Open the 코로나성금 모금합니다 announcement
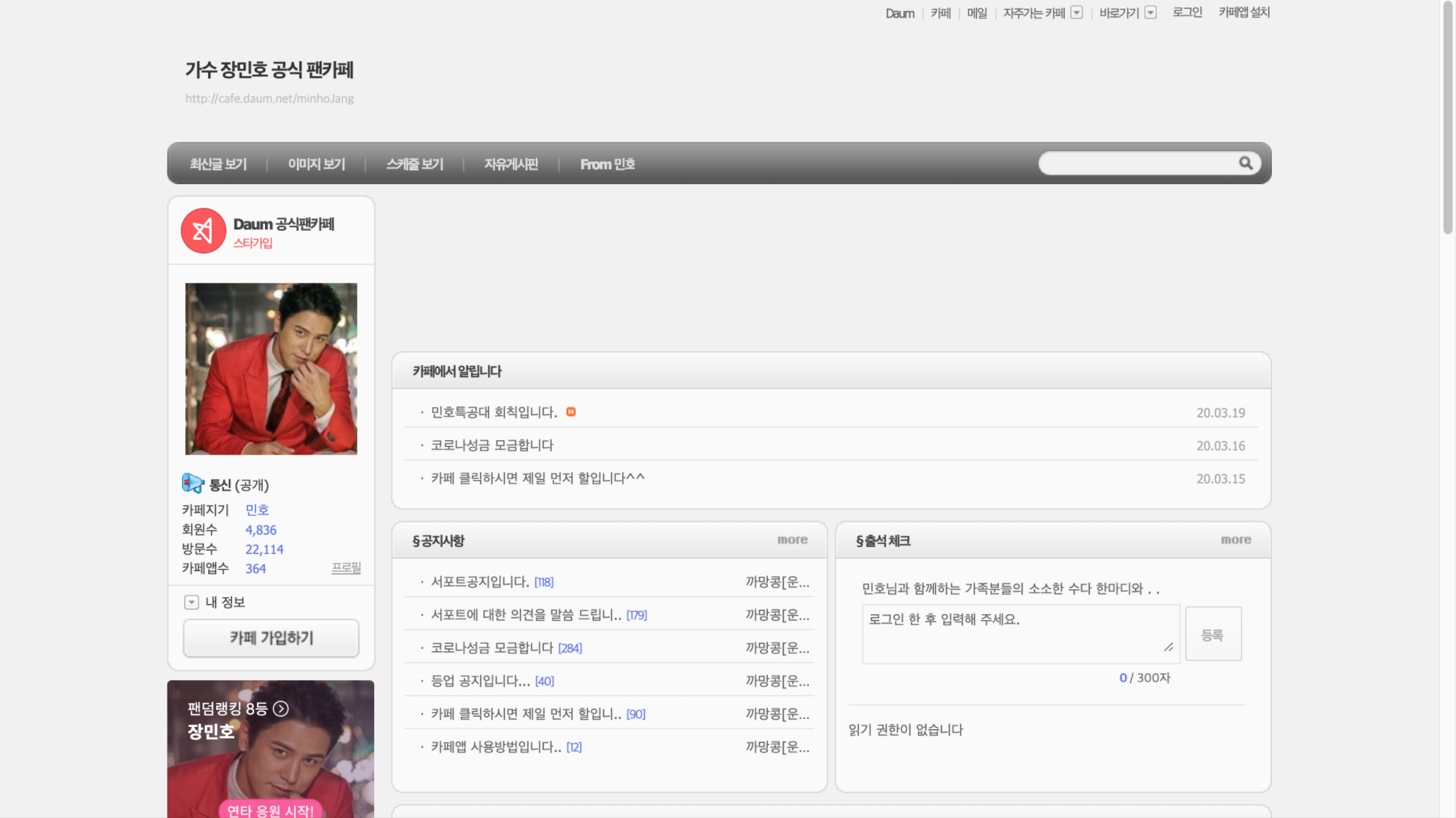This screenshot has height=818, width=1456. coord(492,445)
